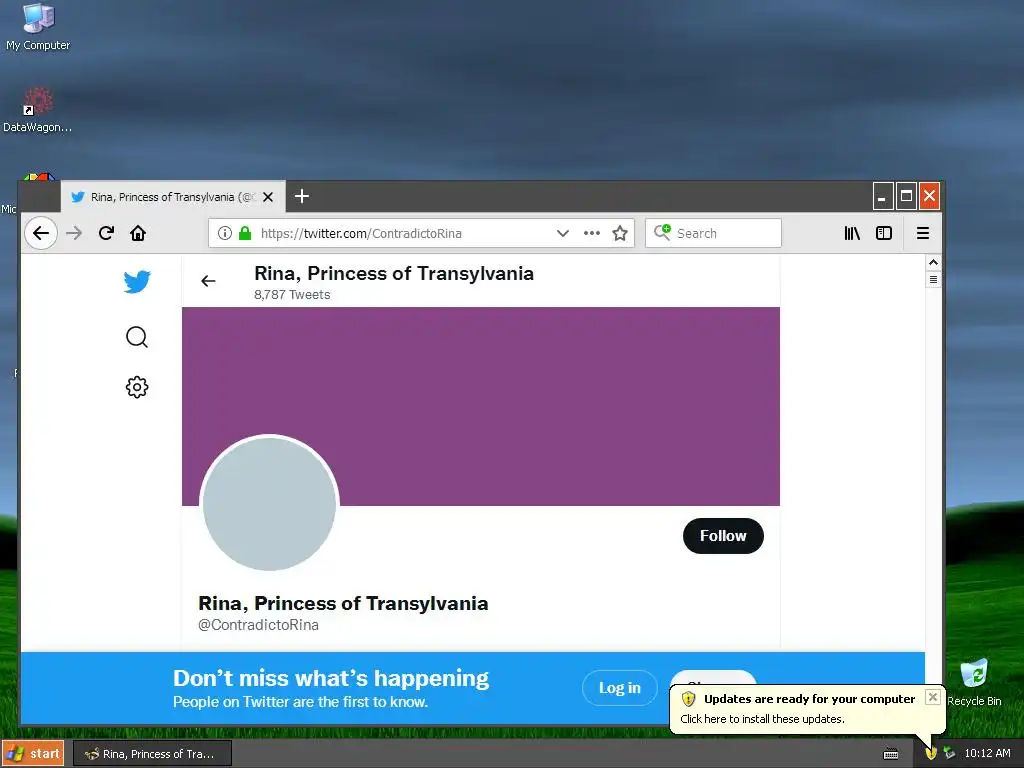The width and height of the screenshot is (1024, 768).
Task: Toggle the browser sidebar view
Action: (884, 233)
